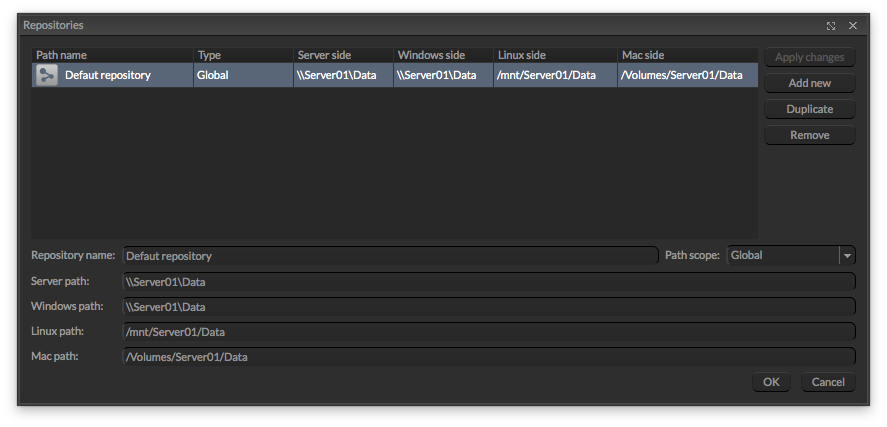Screen dimensions: 887x427
Task: Click into the Windows path field
Action: click(x=488, y=307)
